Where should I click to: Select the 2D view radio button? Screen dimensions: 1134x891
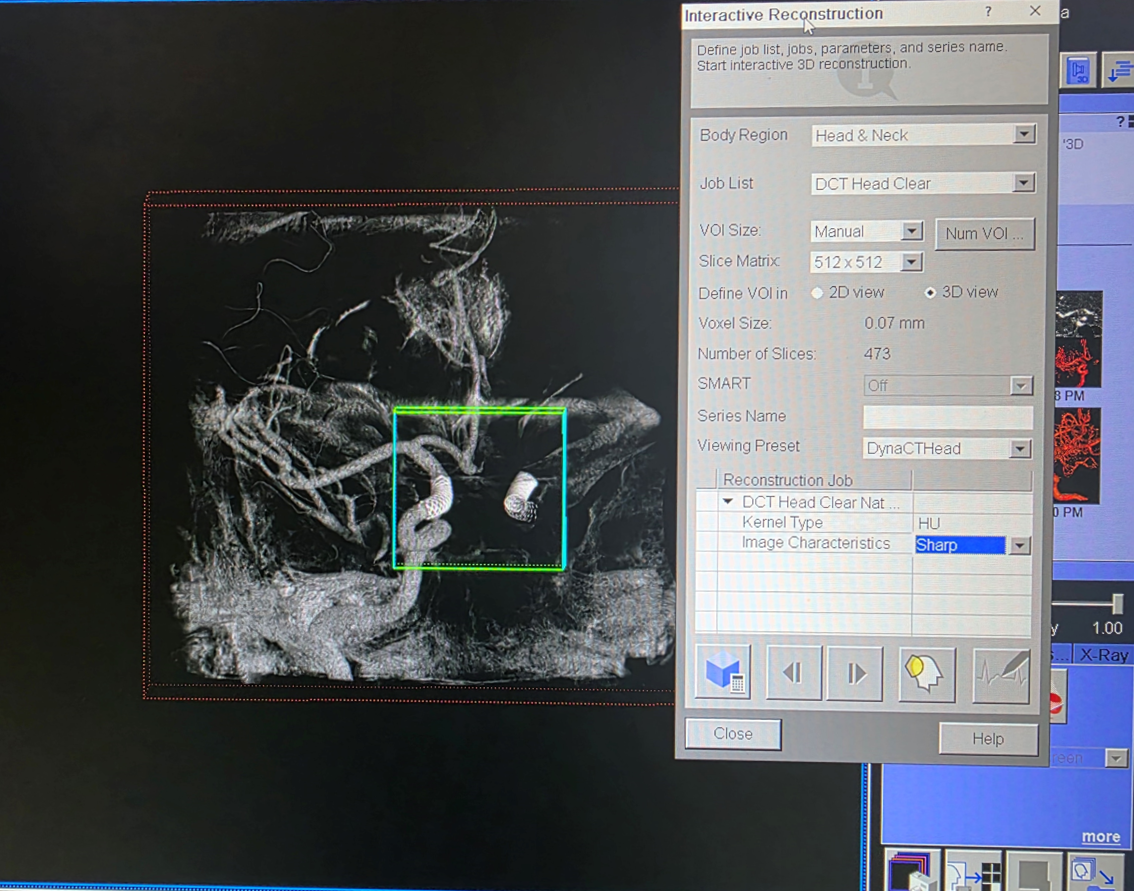(818, 293)
